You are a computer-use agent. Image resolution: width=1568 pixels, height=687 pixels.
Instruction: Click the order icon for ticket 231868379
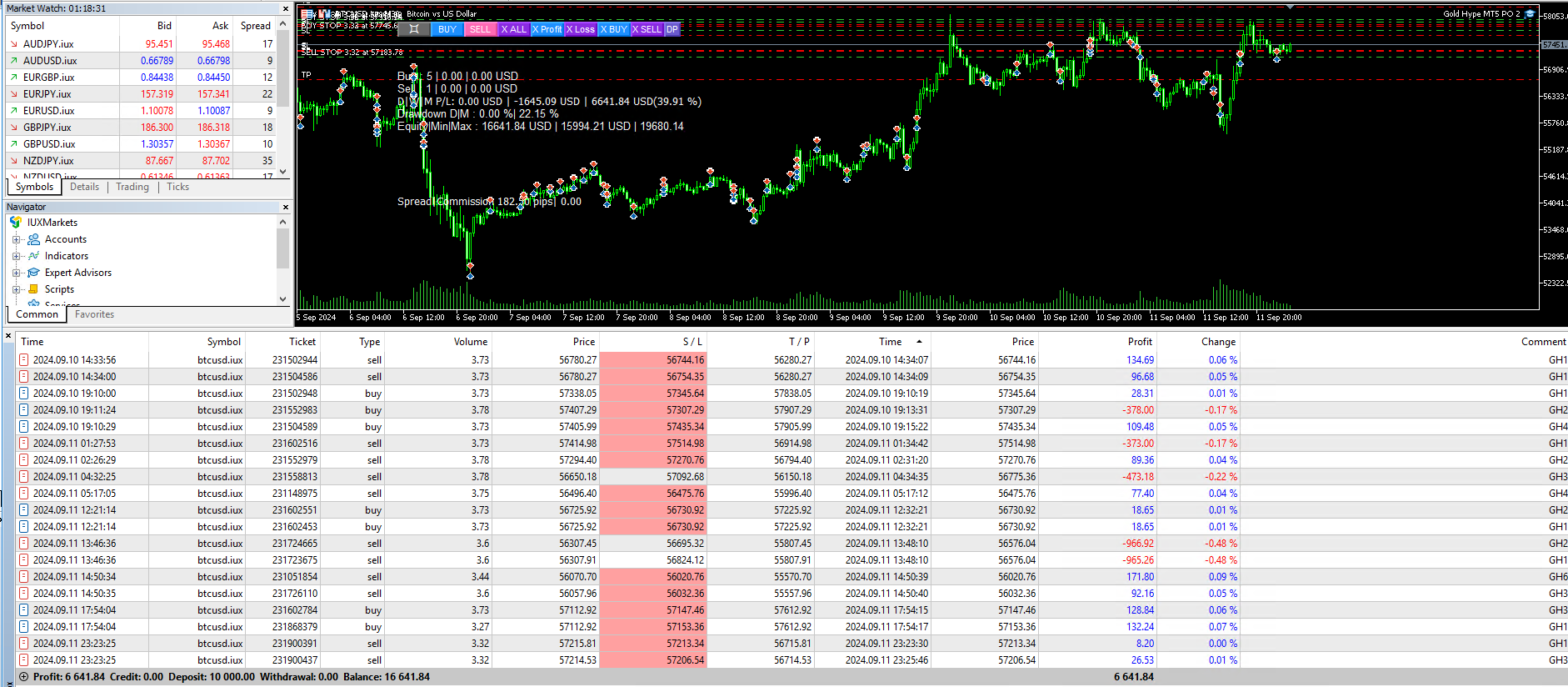23,627
